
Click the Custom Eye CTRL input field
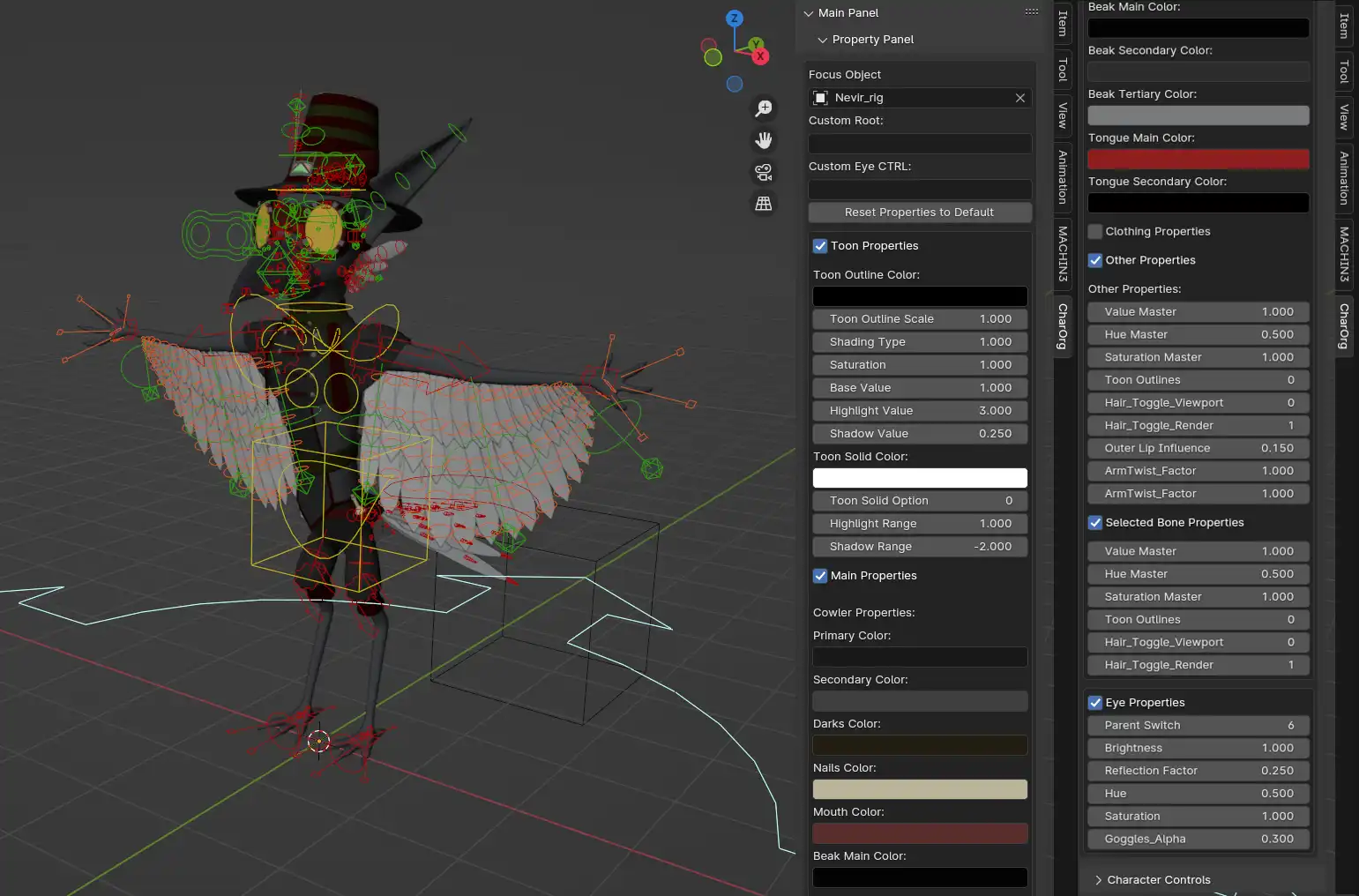920,190
